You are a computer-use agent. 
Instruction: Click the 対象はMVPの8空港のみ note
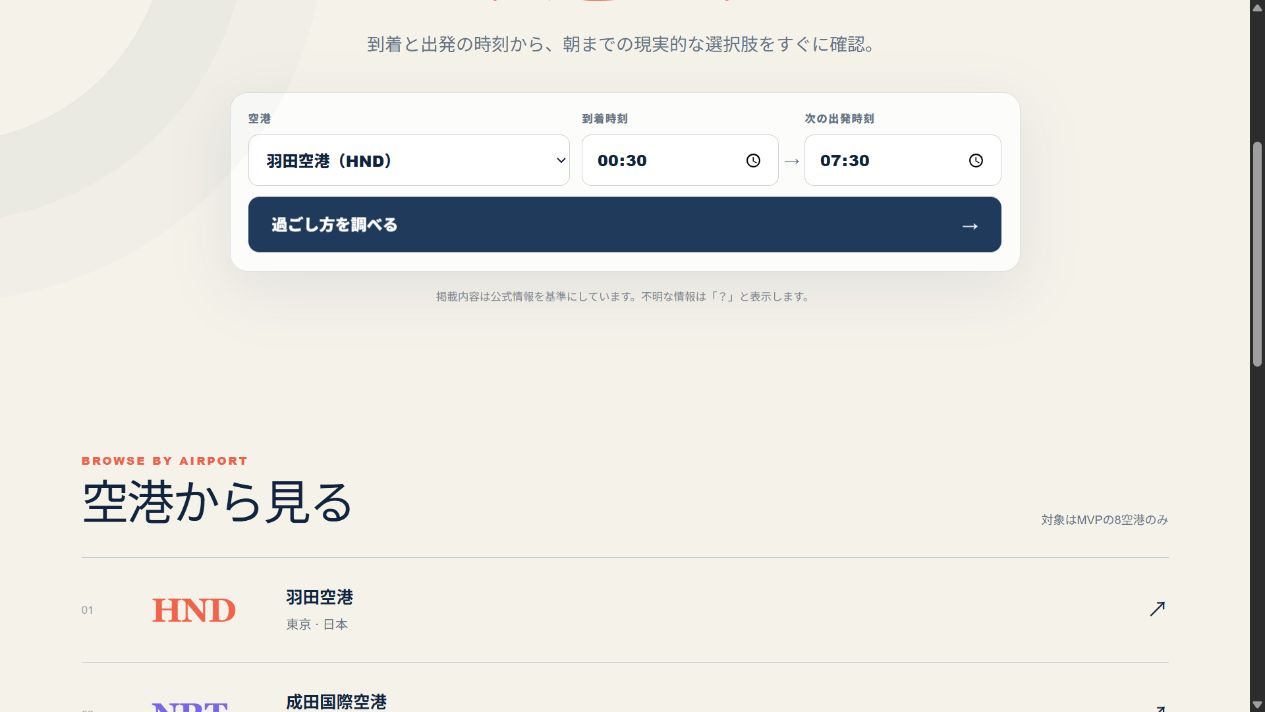(1104, 520)
